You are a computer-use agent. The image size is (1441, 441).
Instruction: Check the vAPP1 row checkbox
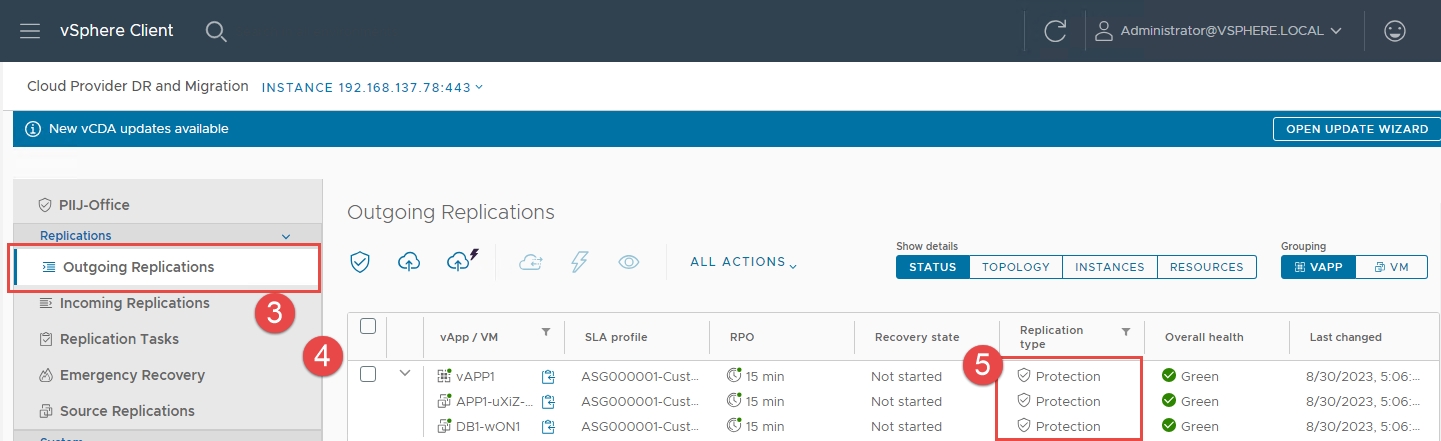[x=367, y=374]
